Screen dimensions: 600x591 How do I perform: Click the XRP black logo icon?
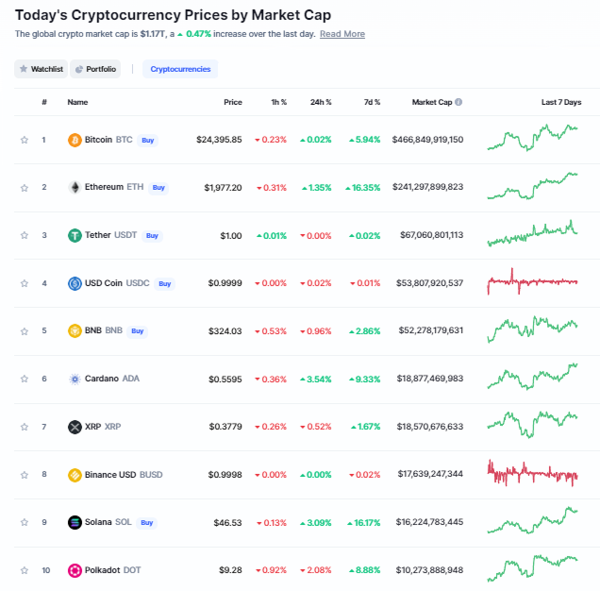pyautogui.click(x=75, y=427)
